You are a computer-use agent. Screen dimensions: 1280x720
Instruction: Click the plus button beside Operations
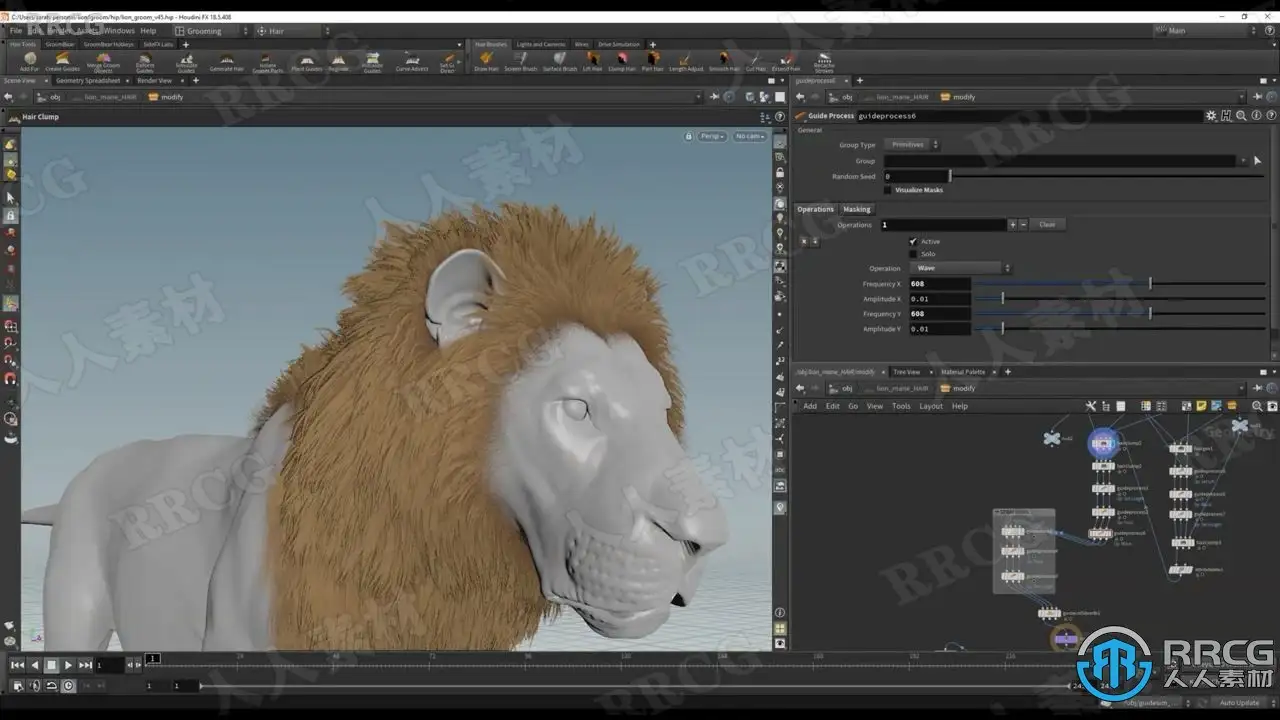point(1012,225)
